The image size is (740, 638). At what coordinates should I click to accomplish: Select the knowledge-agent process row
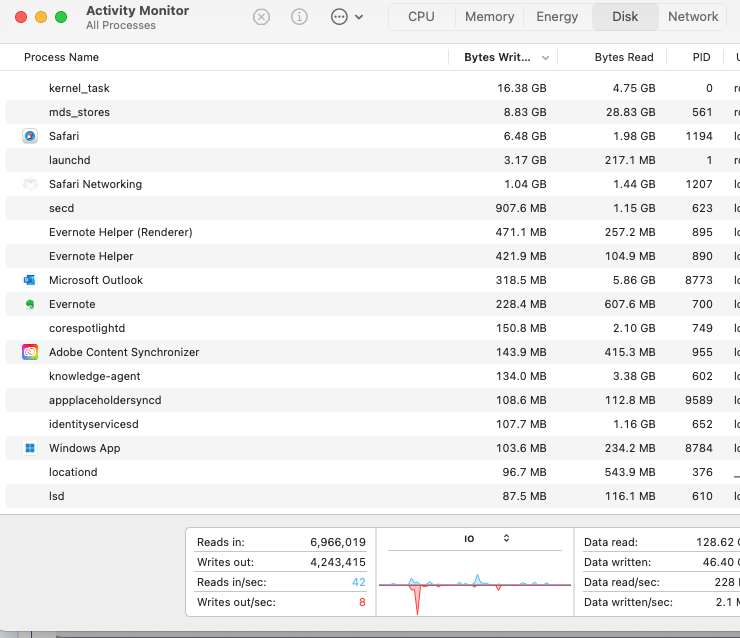point(370,376)
